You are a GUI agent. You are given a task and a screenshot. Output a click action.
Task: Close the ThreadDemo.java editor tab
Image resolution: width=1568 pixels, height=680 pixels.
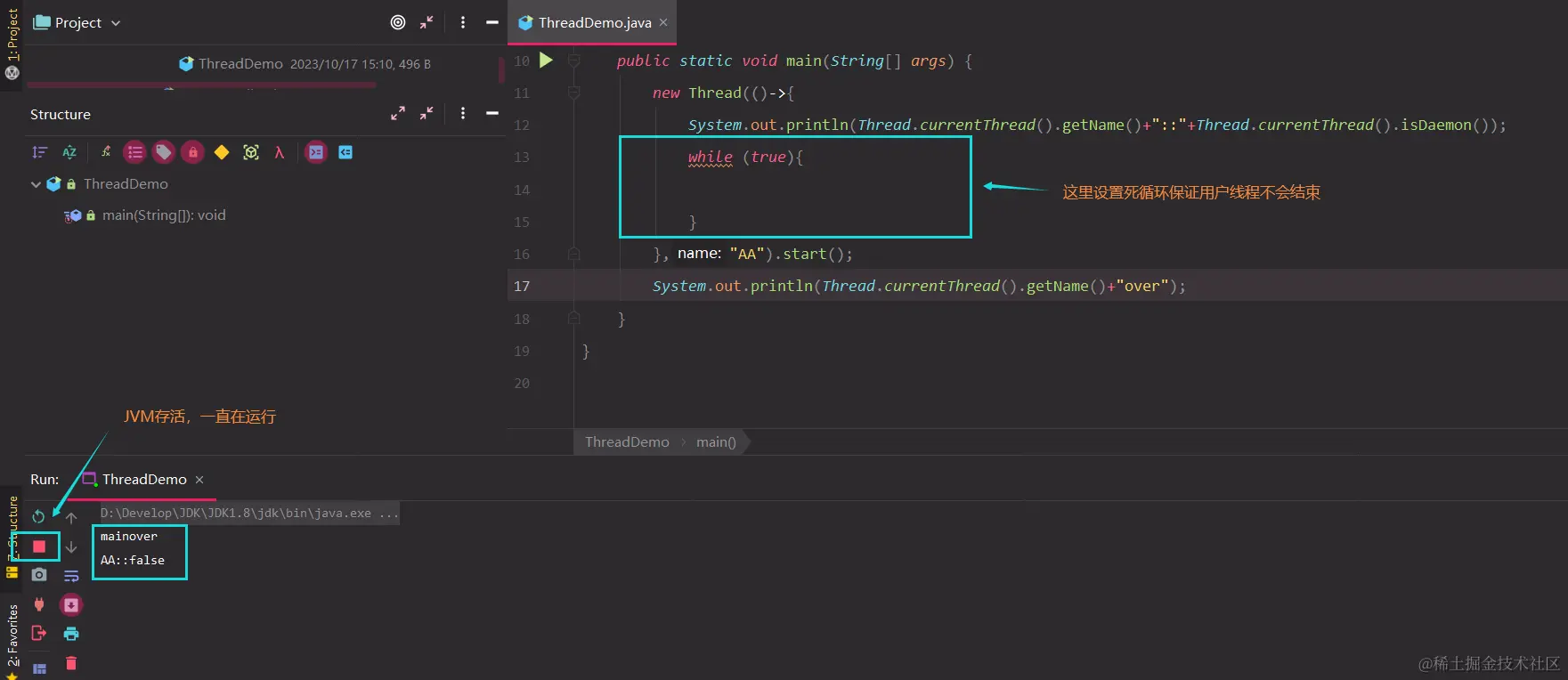click(663, 22)
